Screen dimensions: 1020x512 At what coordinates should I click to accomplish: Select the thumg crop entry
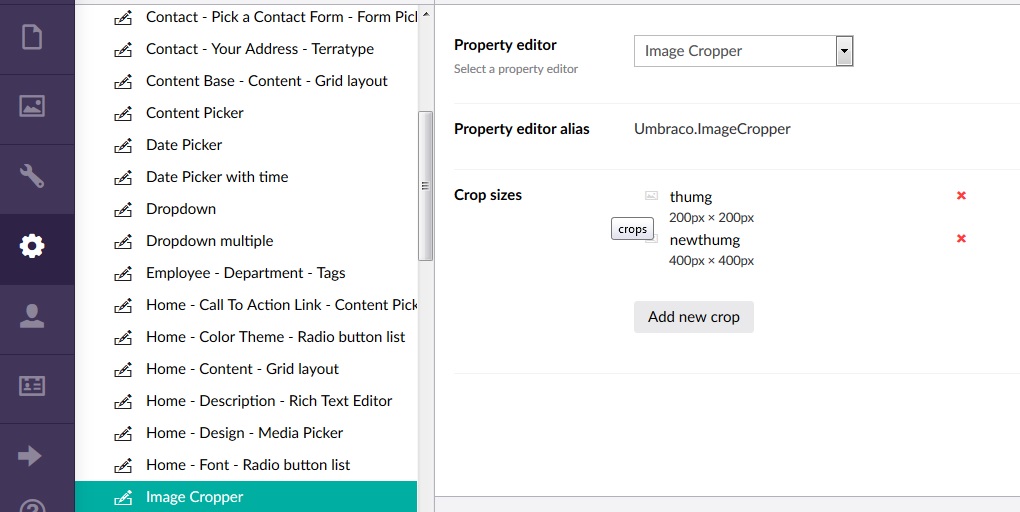tap(691, 196)
